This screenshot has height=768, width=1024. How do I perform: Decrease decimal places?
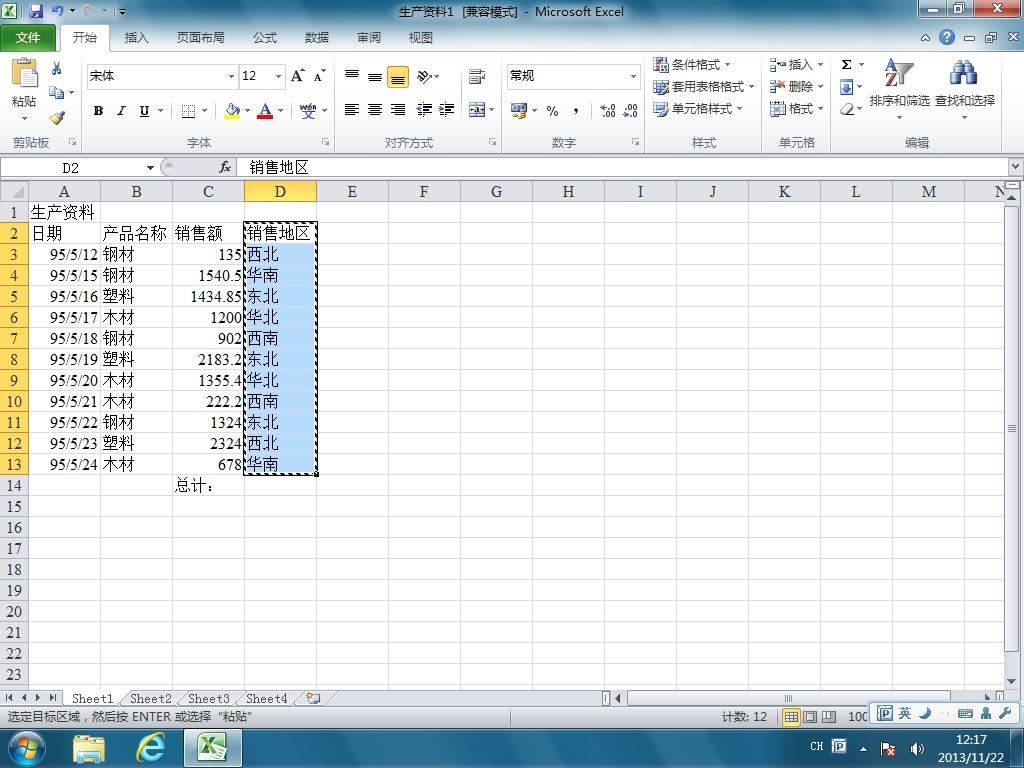630,110
